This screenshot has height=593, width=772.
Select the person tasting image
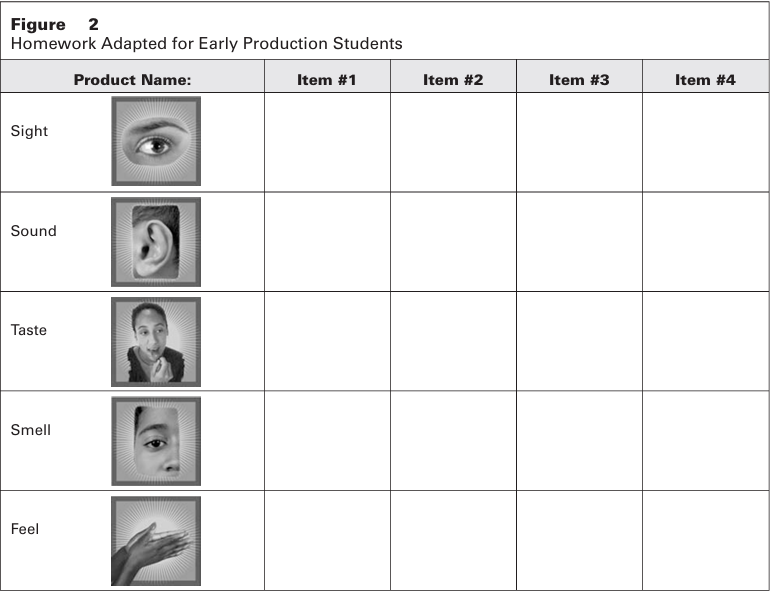pos(155,341)
